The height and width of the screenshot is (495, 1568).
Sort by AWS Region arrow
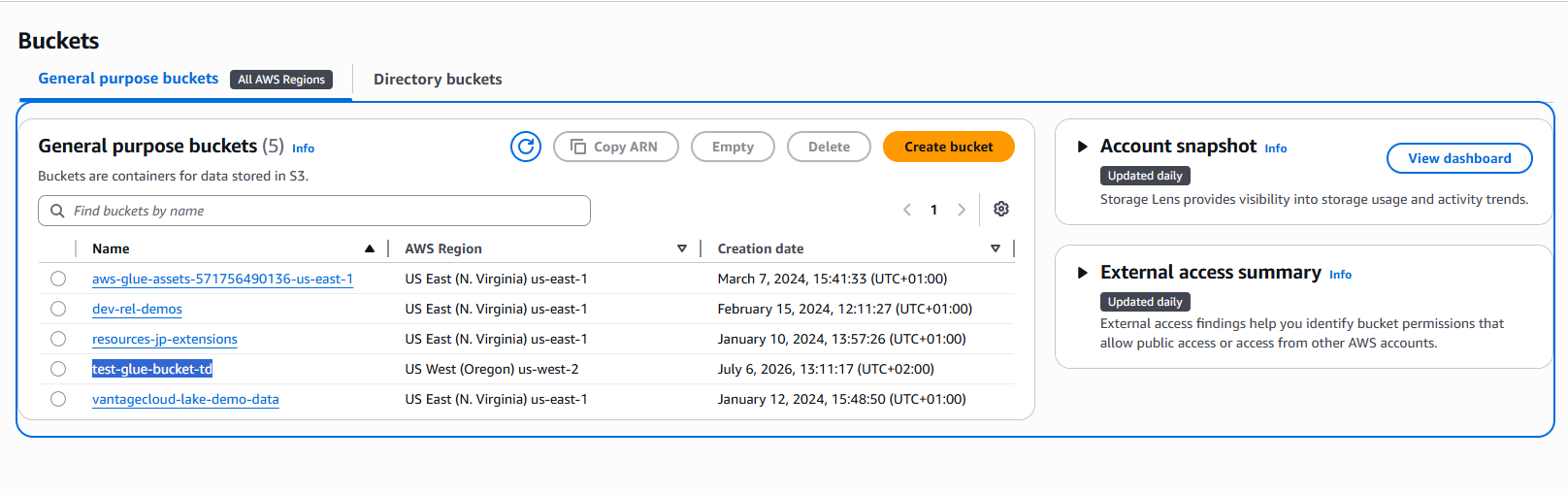682,248
